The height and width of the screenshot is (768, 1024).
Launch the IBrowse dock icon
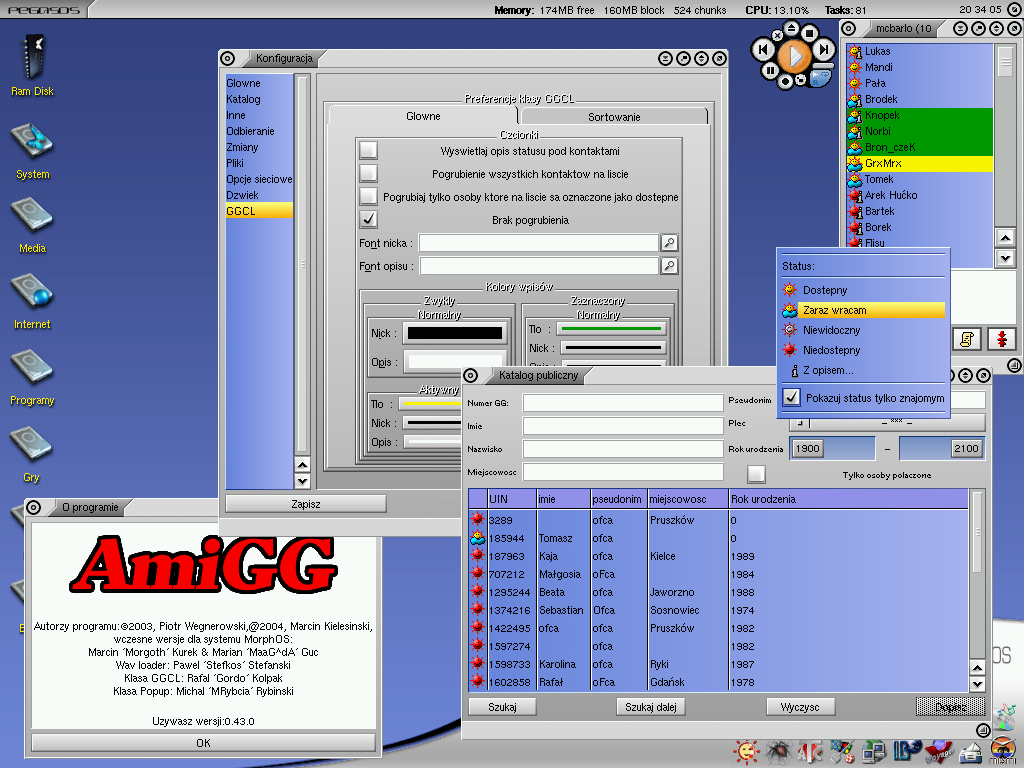[x=906, y=752]
